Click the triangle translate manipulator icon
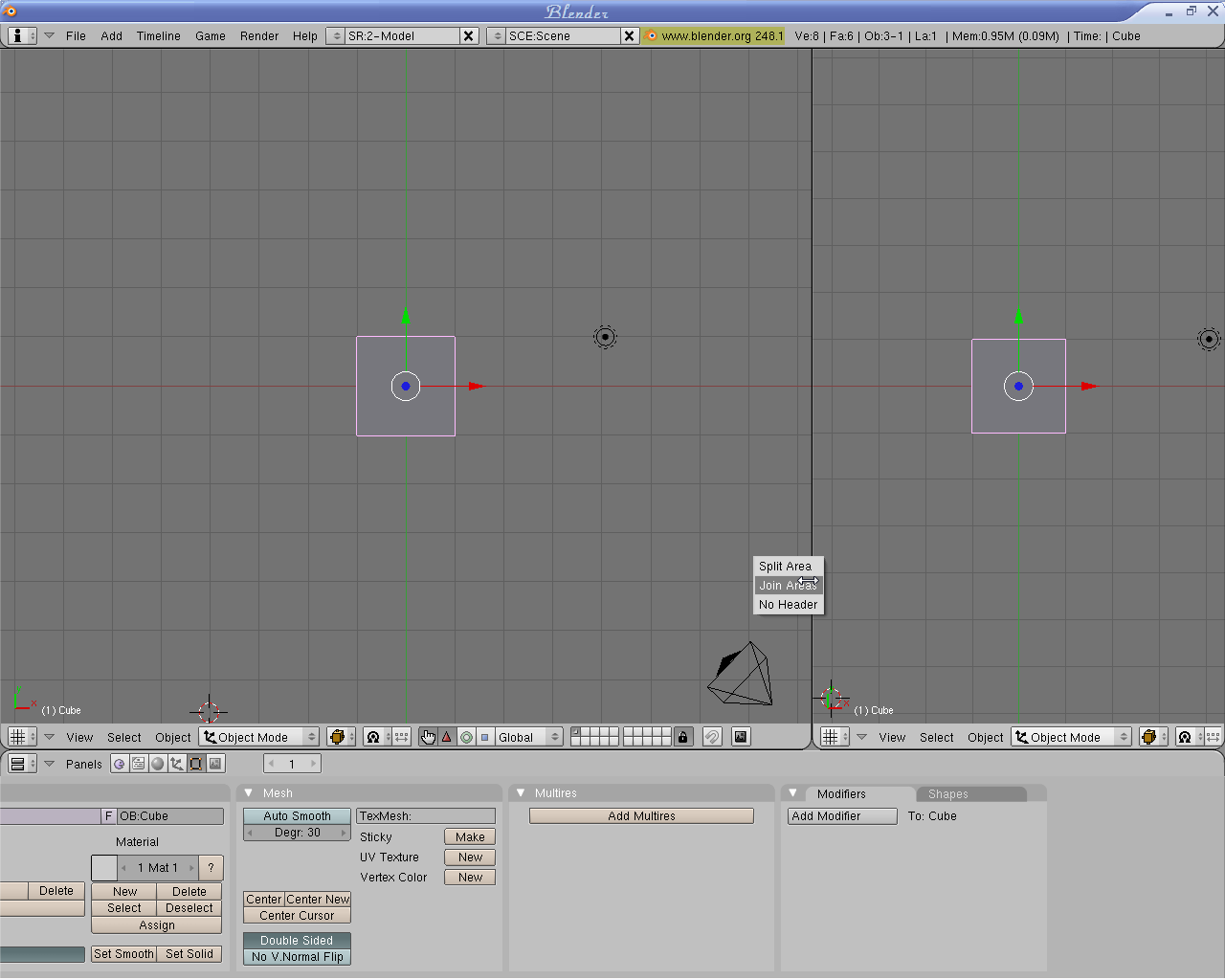 pos(447,737)
